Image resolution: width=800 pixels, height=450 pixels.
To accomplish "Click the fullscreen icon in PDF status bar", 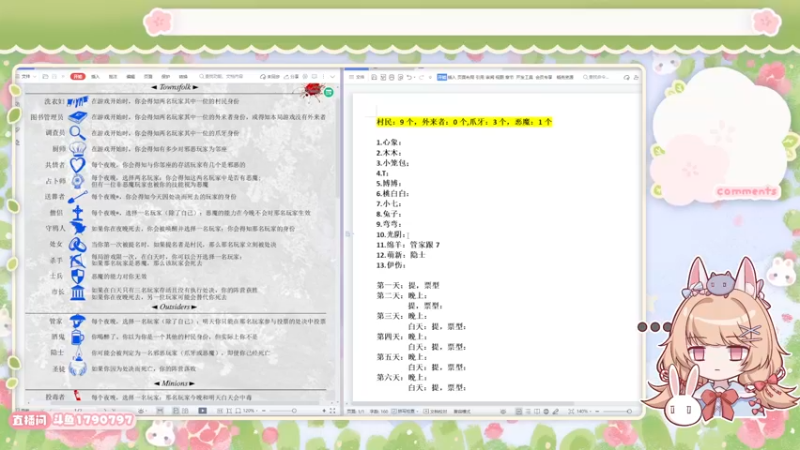I will [x=332, y=411].
